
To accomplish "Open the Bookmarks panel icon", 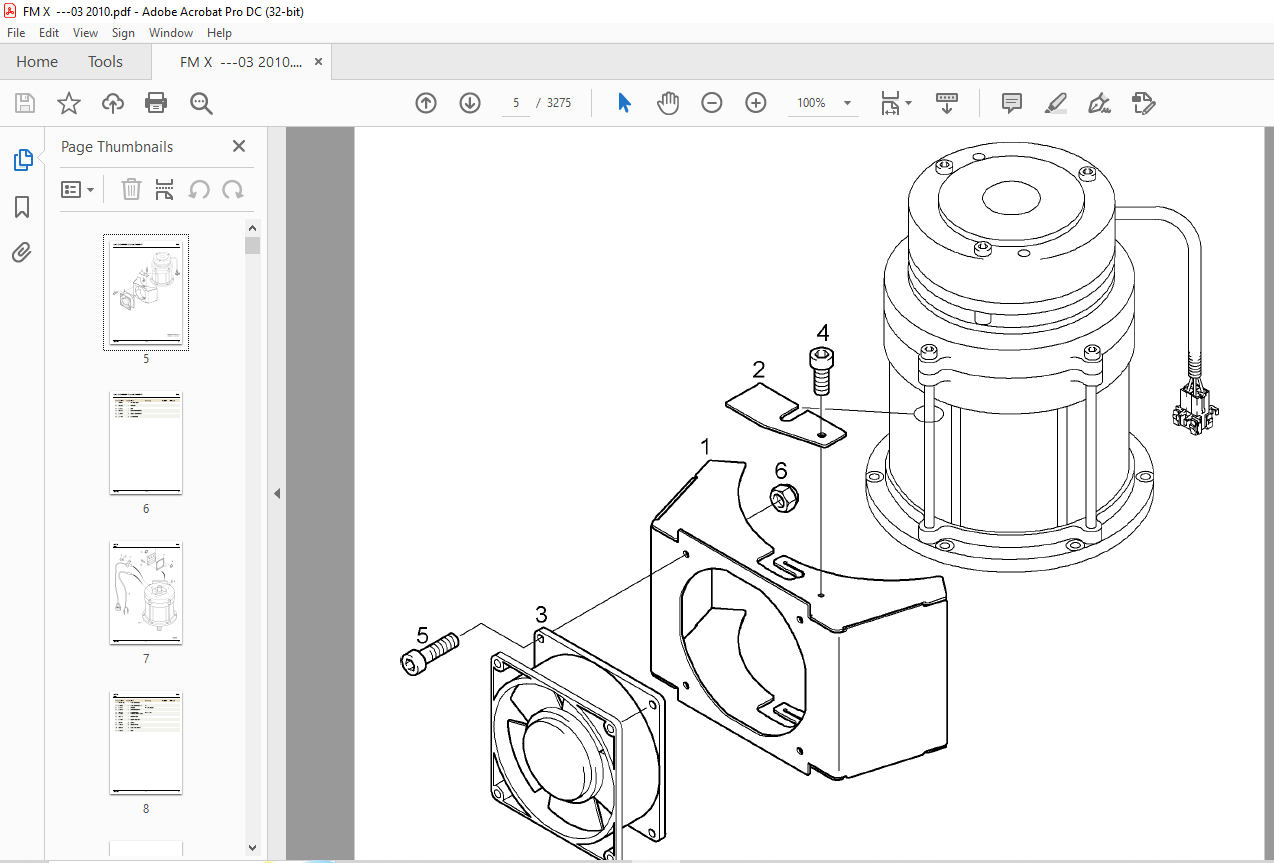I will click(22, 207).
